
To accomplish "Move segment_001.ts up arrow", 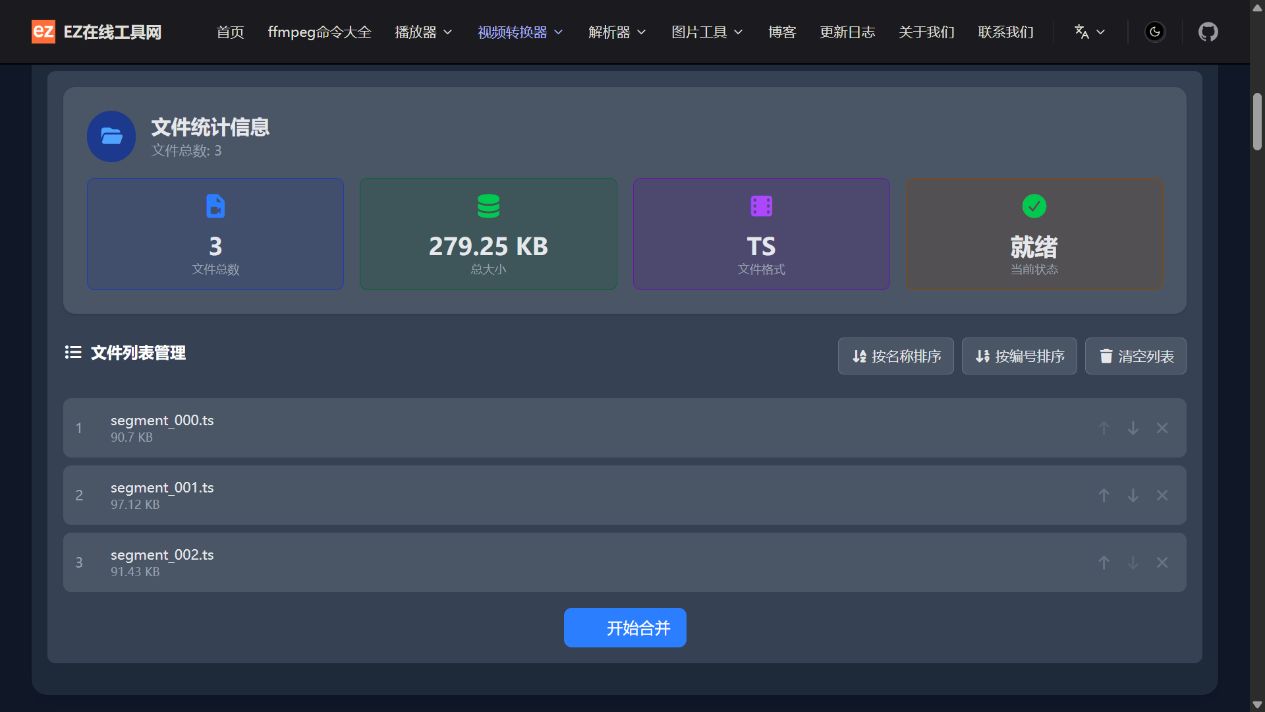I will pyautogui.click(x=1104, y=495).
